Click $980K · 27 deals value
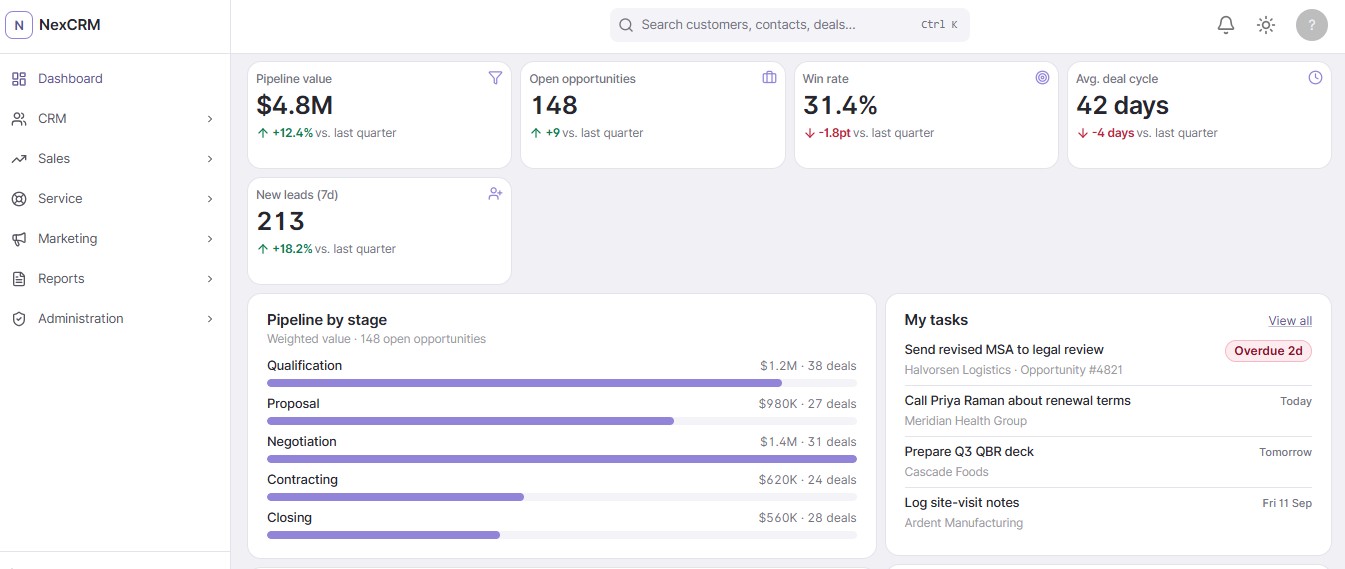This screenshot has width=1345, height=569. (x=807, y=404)
